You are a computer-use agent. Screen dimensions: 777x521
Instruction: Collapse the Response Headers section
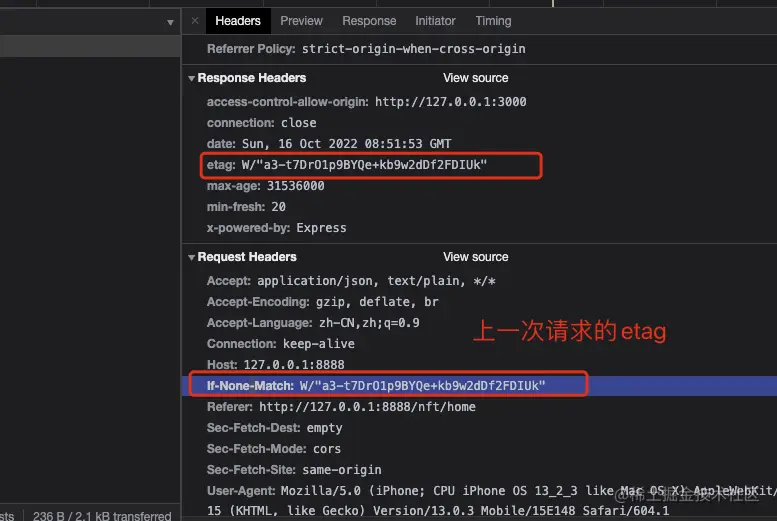[191, 78]
